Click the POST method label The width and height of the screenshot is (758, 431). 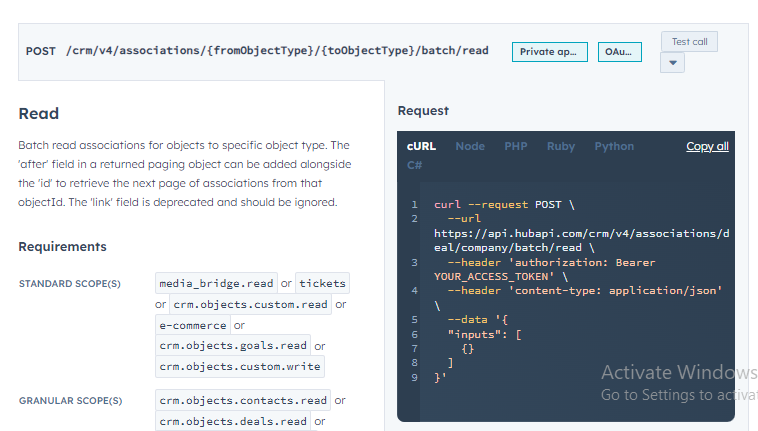pyautogui.click(x=41, y=51)
